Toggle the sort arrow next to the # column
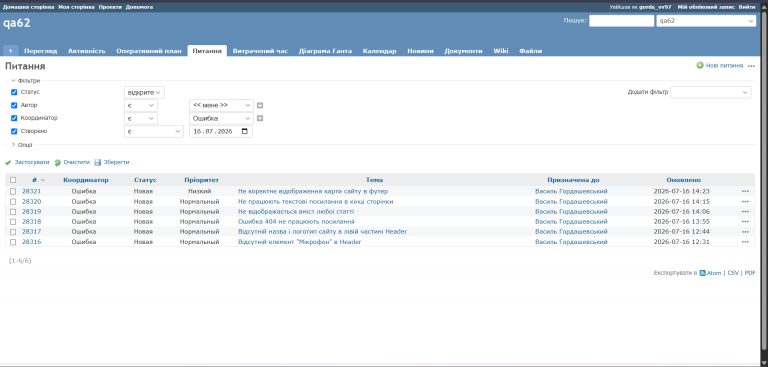 coord(43,180)
